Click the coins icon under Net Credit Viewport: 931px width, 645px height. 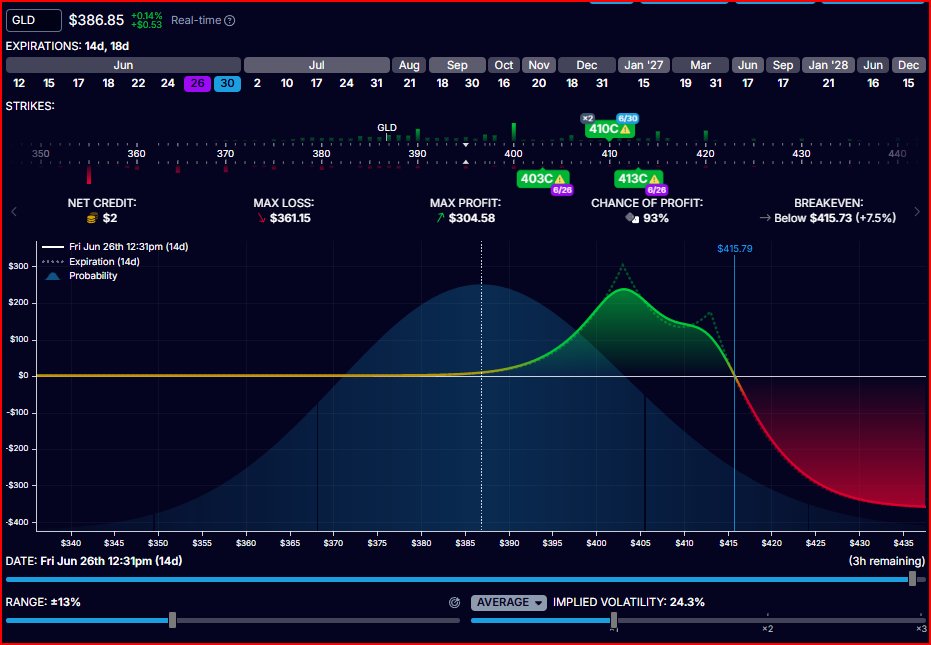pos(92,219)
